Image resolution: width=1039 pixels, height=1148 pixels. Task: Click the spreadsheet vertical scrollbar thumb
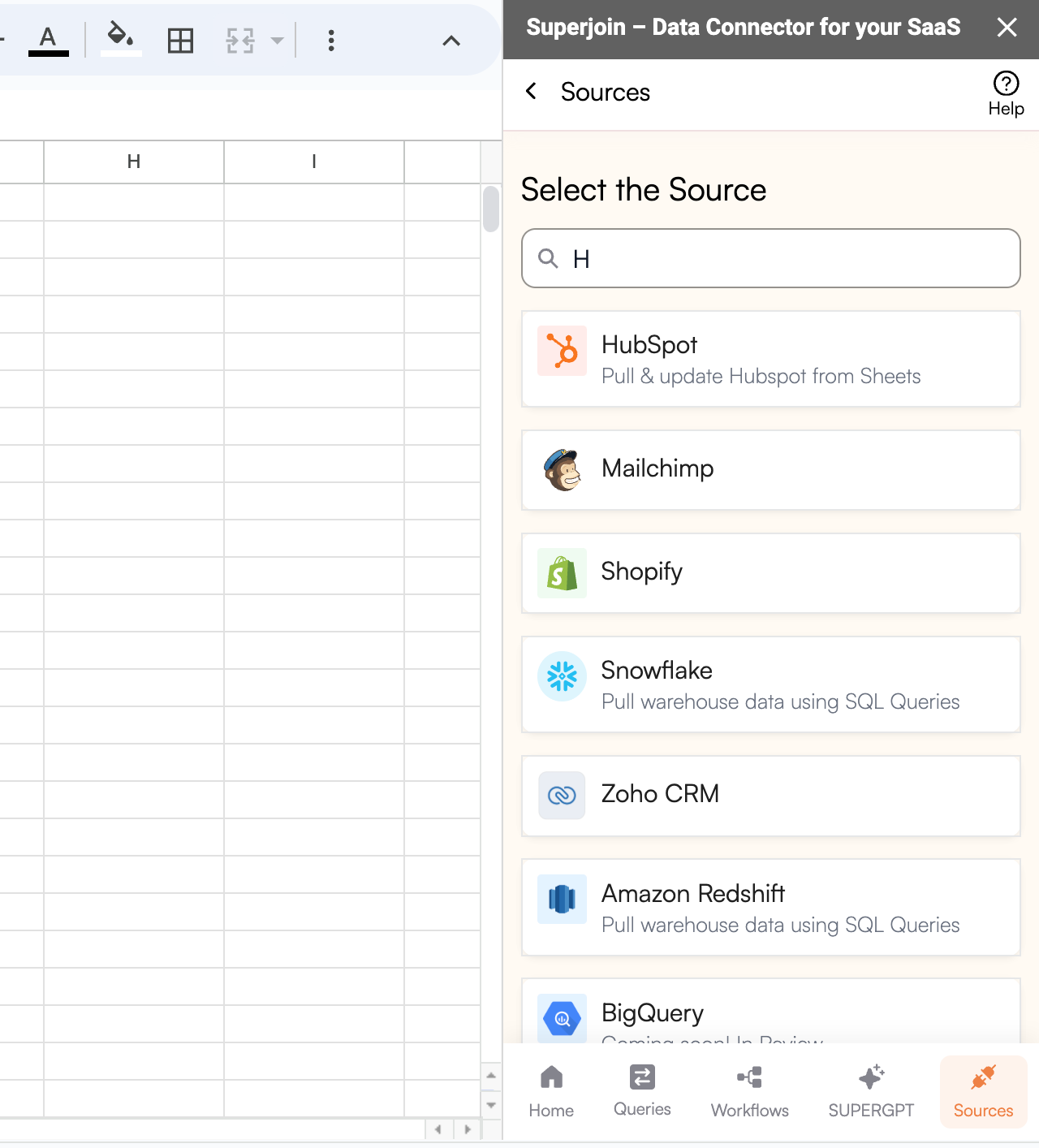point(490,209)
